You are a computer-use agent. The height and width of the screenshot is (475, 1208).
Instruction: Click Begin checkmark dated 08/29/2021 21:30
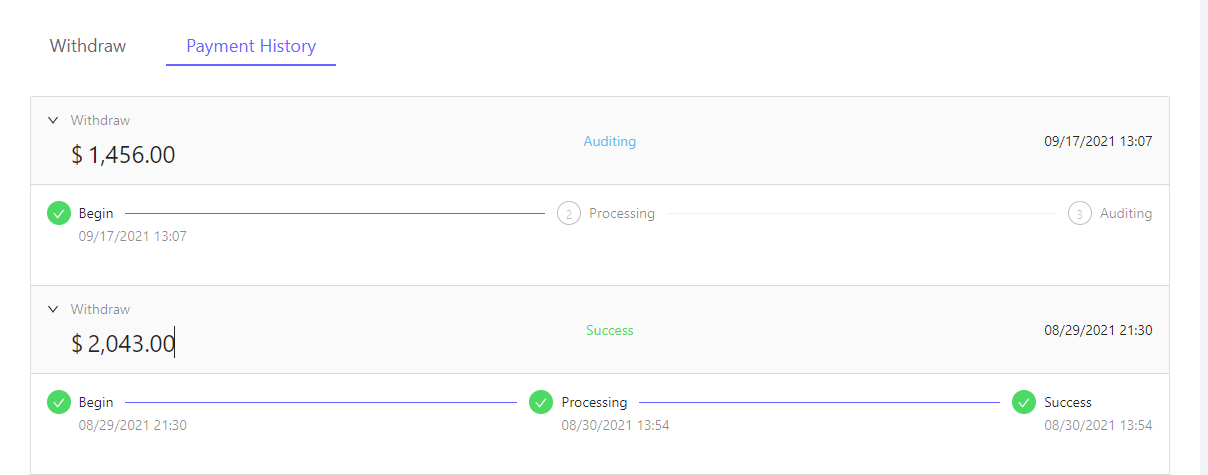(x=59, y=402)
